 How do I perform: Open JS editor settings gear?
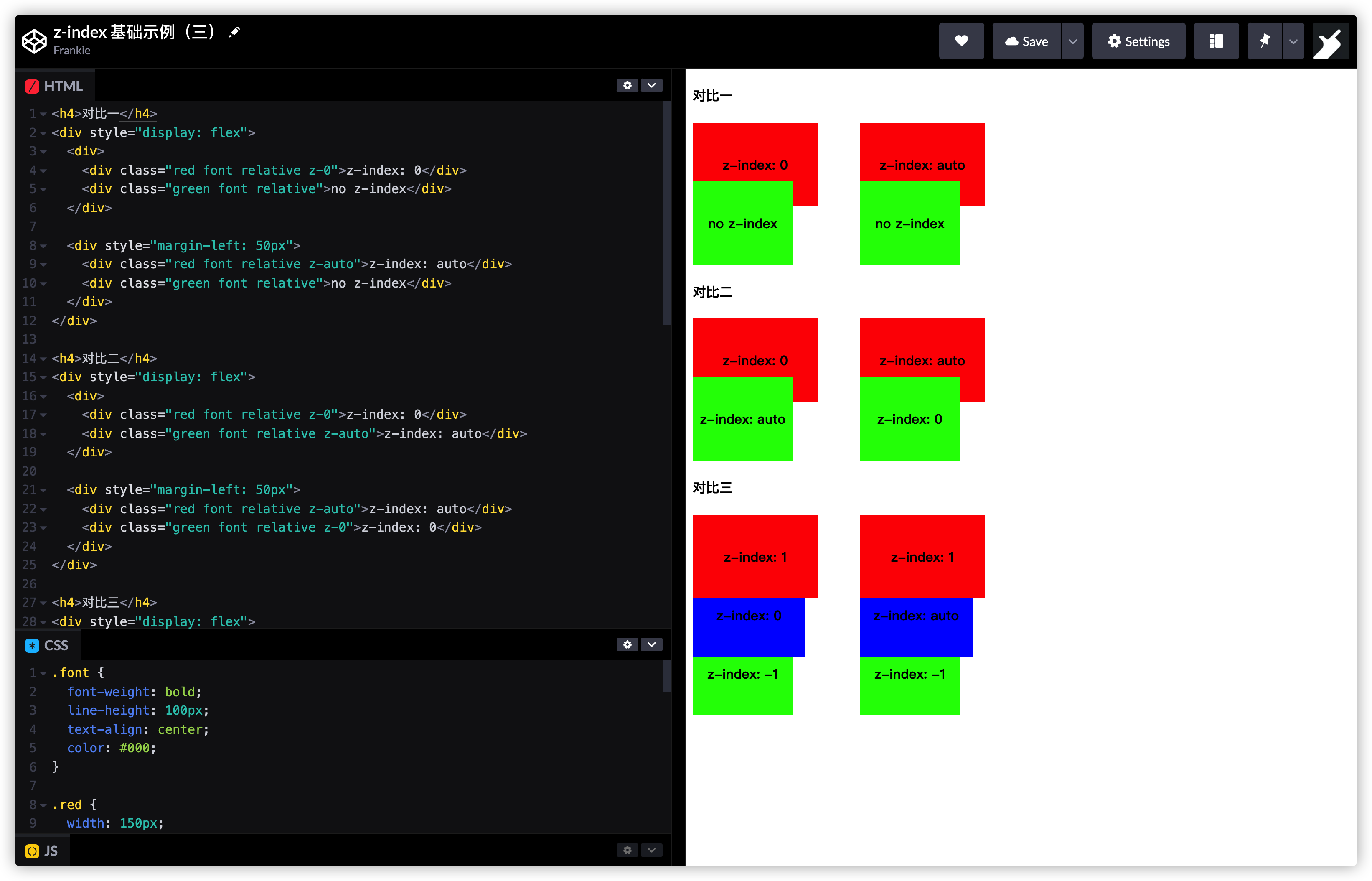628,850
